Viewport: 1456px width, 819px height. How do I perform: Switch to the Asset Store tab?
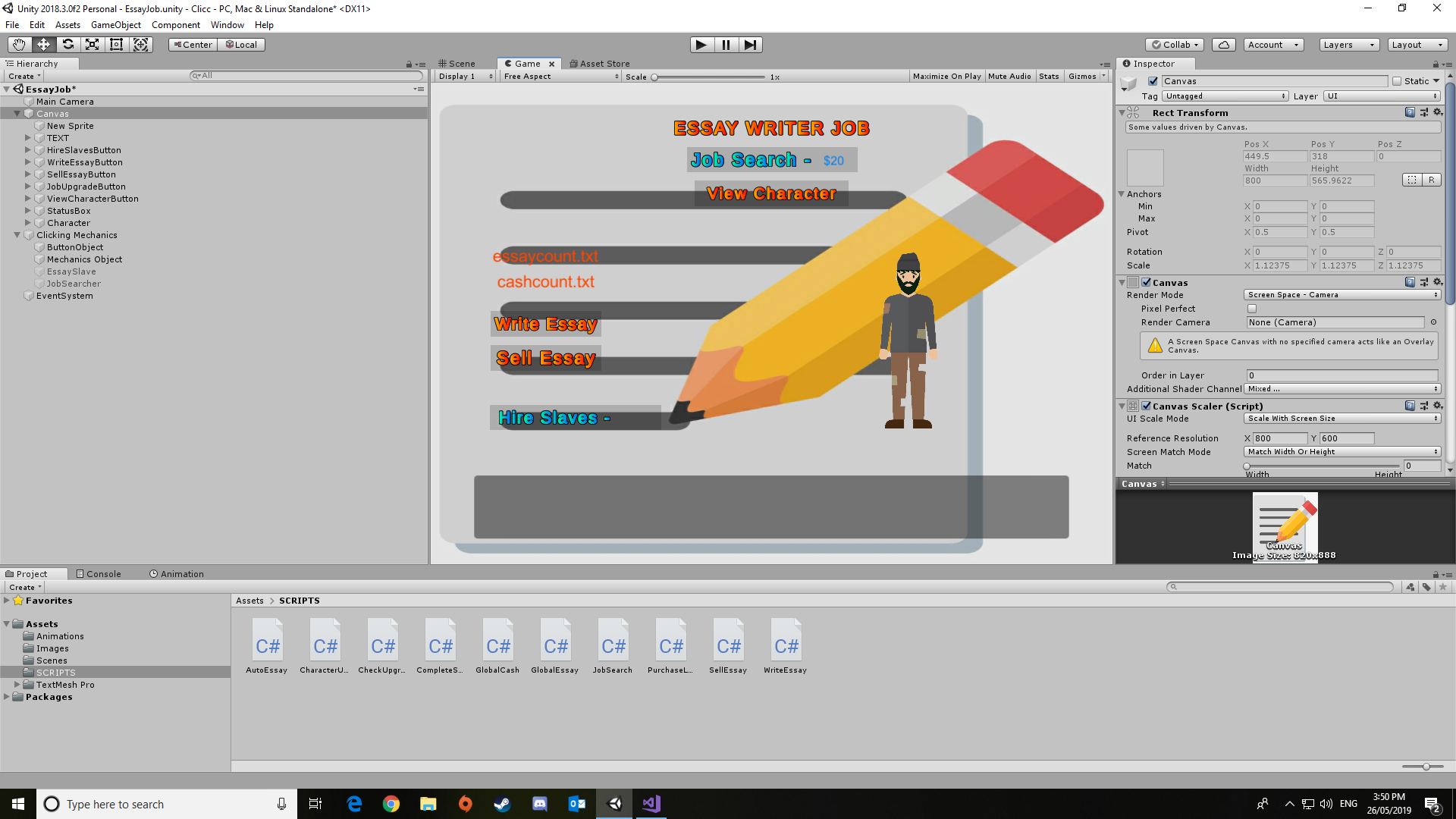(599, 64)
